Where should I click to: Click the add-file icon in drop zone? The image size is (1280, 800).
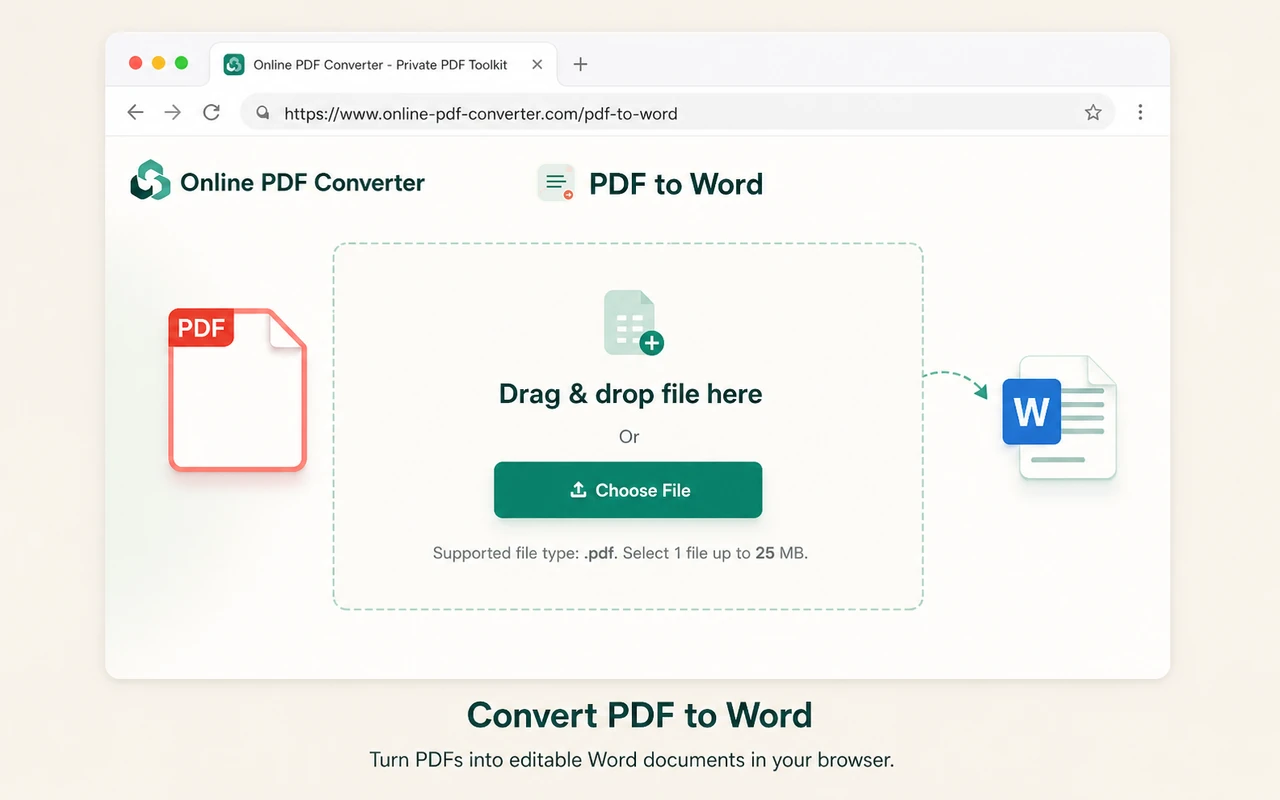click(x=634, y=323)
